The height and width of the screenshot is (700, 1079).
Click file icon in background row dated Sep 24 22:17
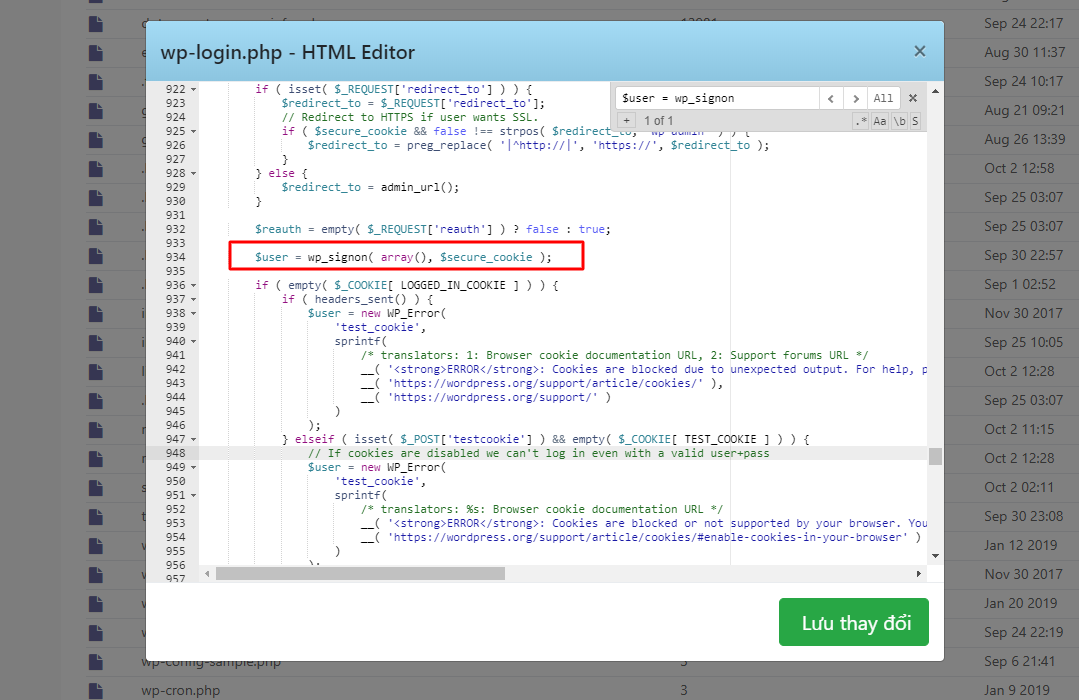96,24
